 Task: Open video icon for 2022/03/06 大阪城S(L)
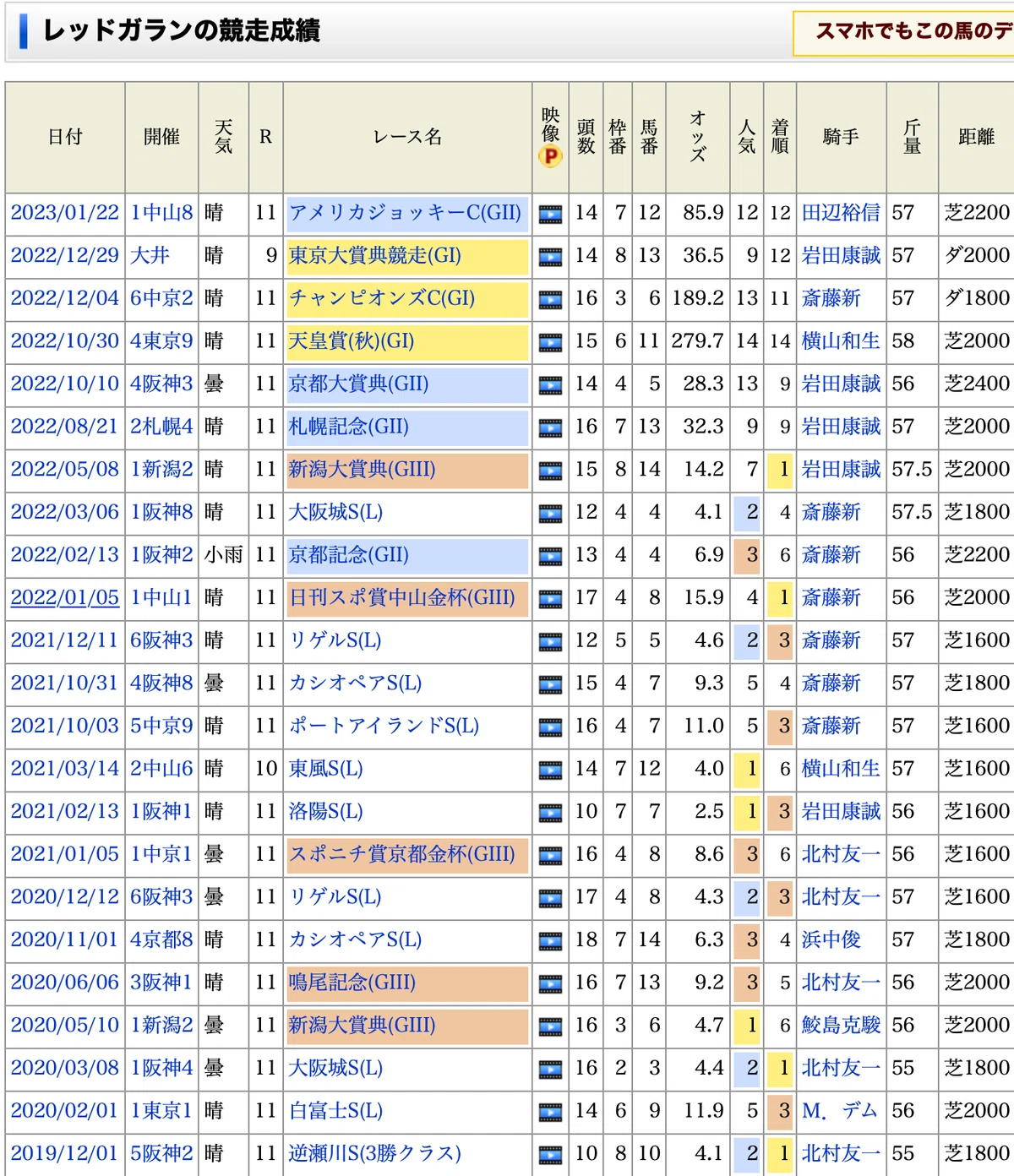click(x=550, y=514)
